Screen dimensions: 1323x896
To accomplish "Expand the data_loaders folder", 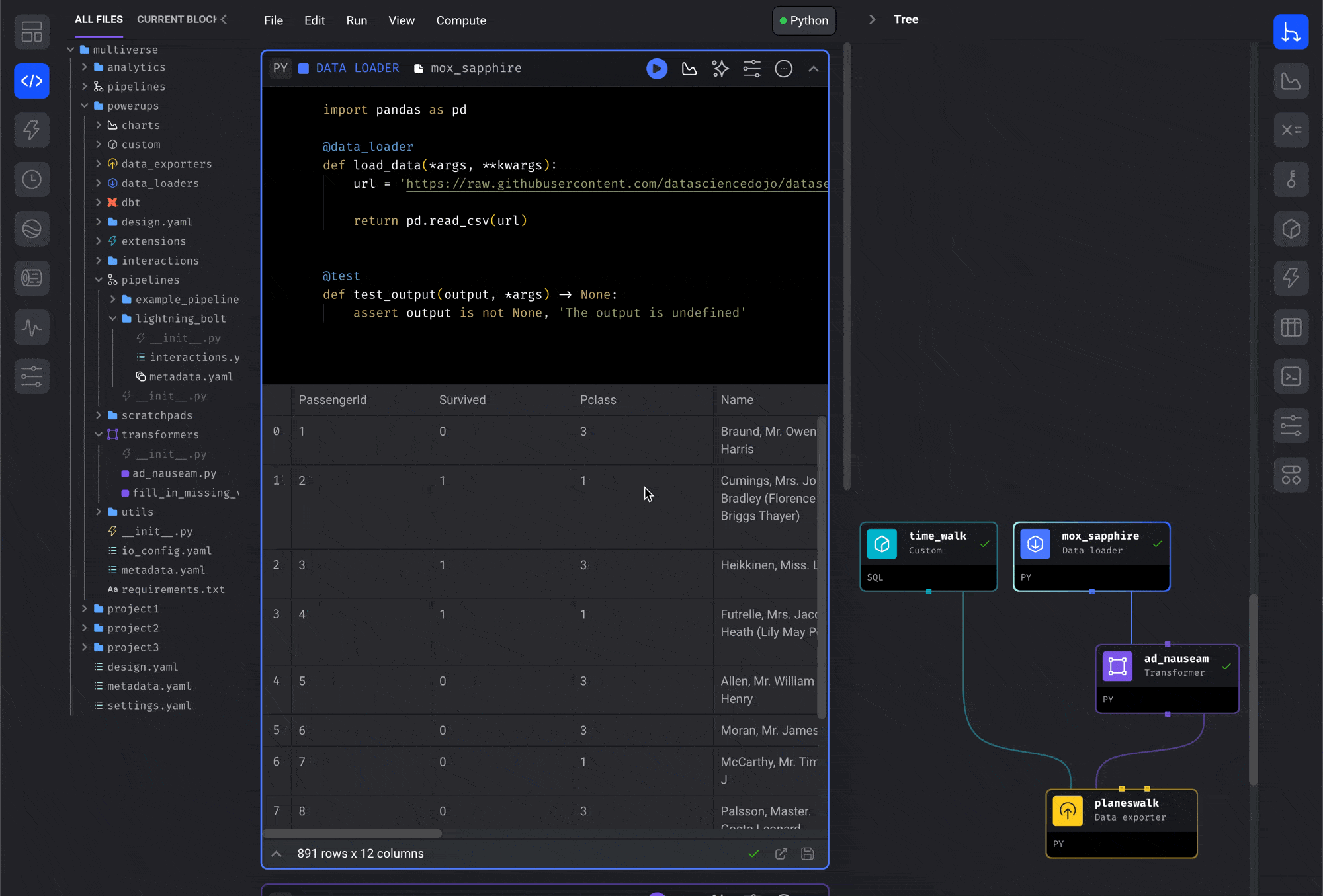I will click(99, 183).
